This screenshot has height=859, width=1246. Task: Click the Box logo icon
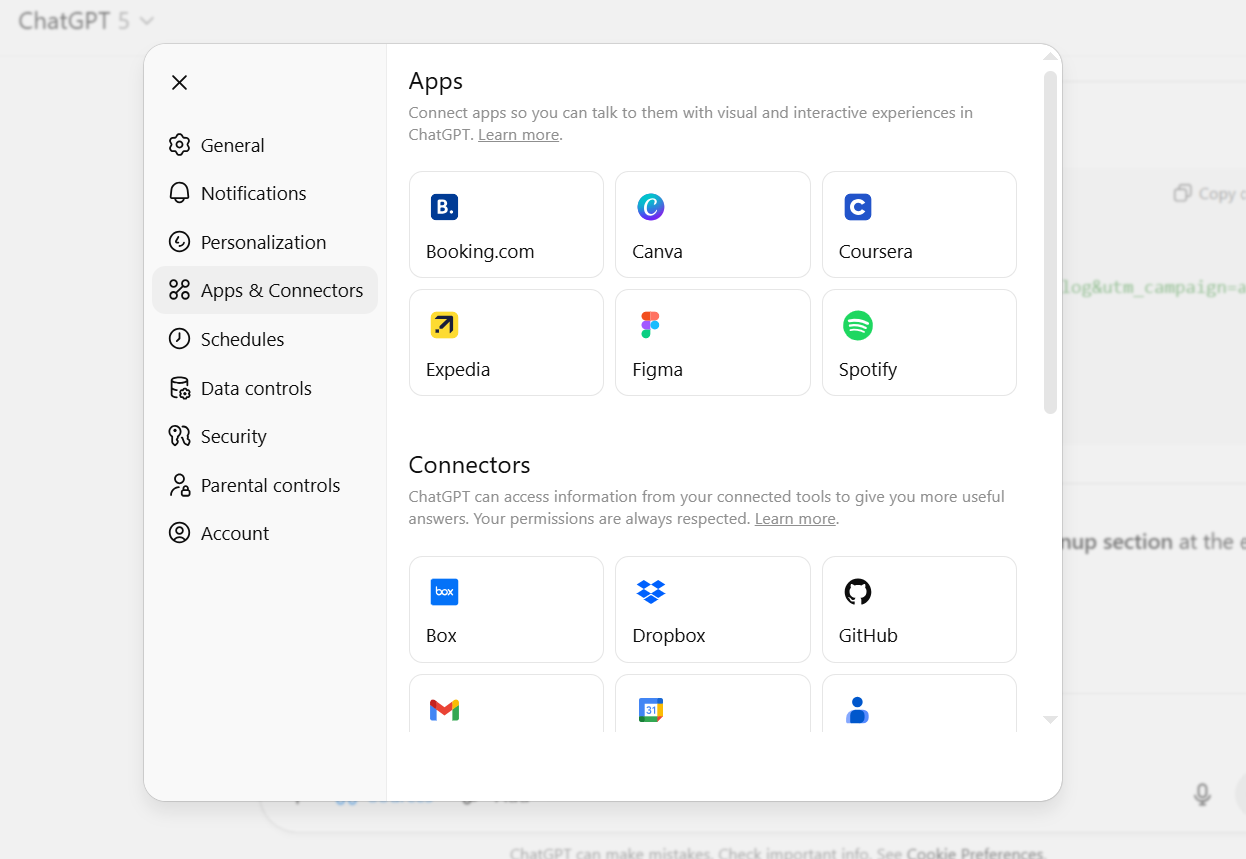click(x=444, y=592)
